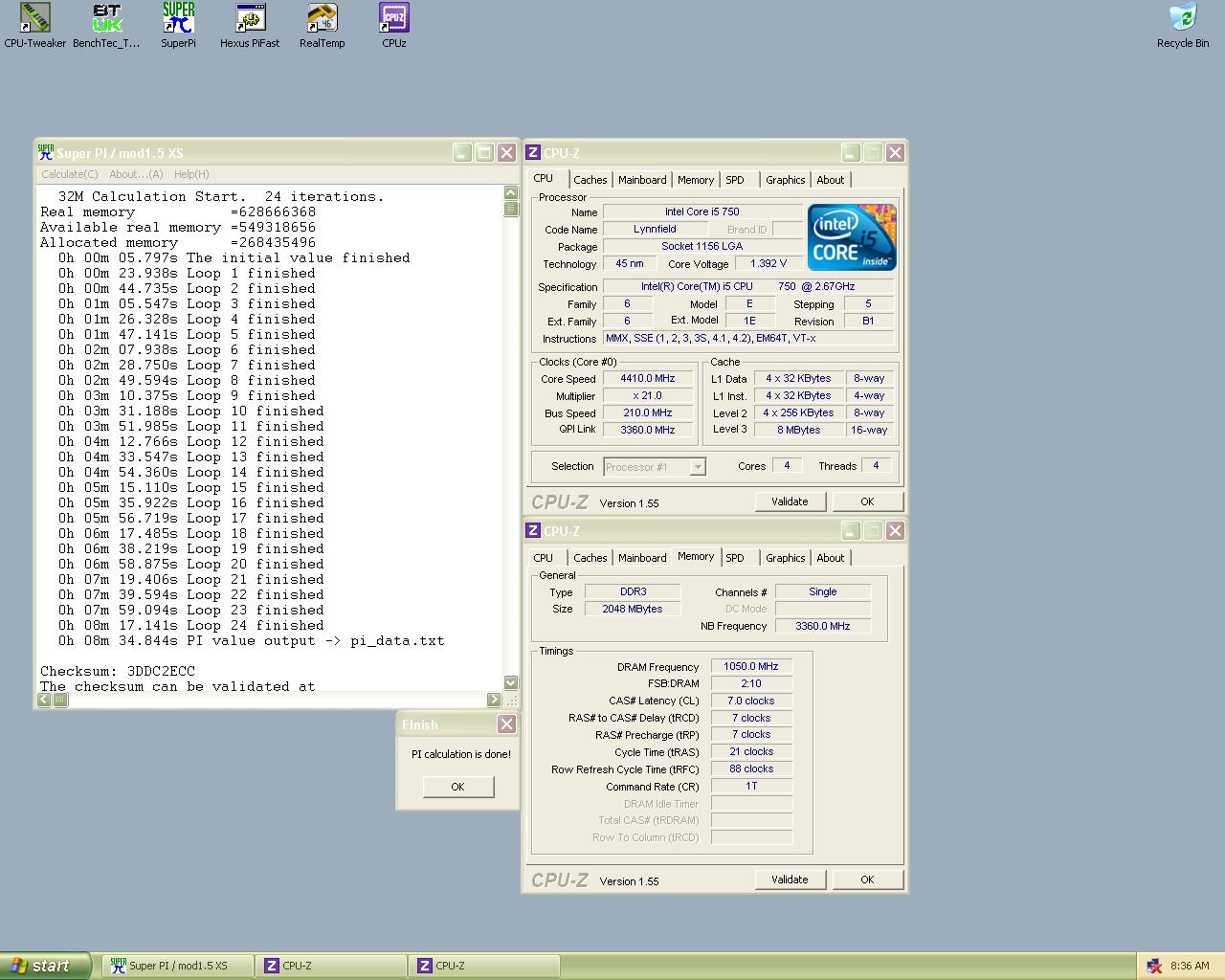Viewport: 1225px width, 980px height.
Task: Click the Super PI vertical scrollbar down arrow
Action: [511, 682]
